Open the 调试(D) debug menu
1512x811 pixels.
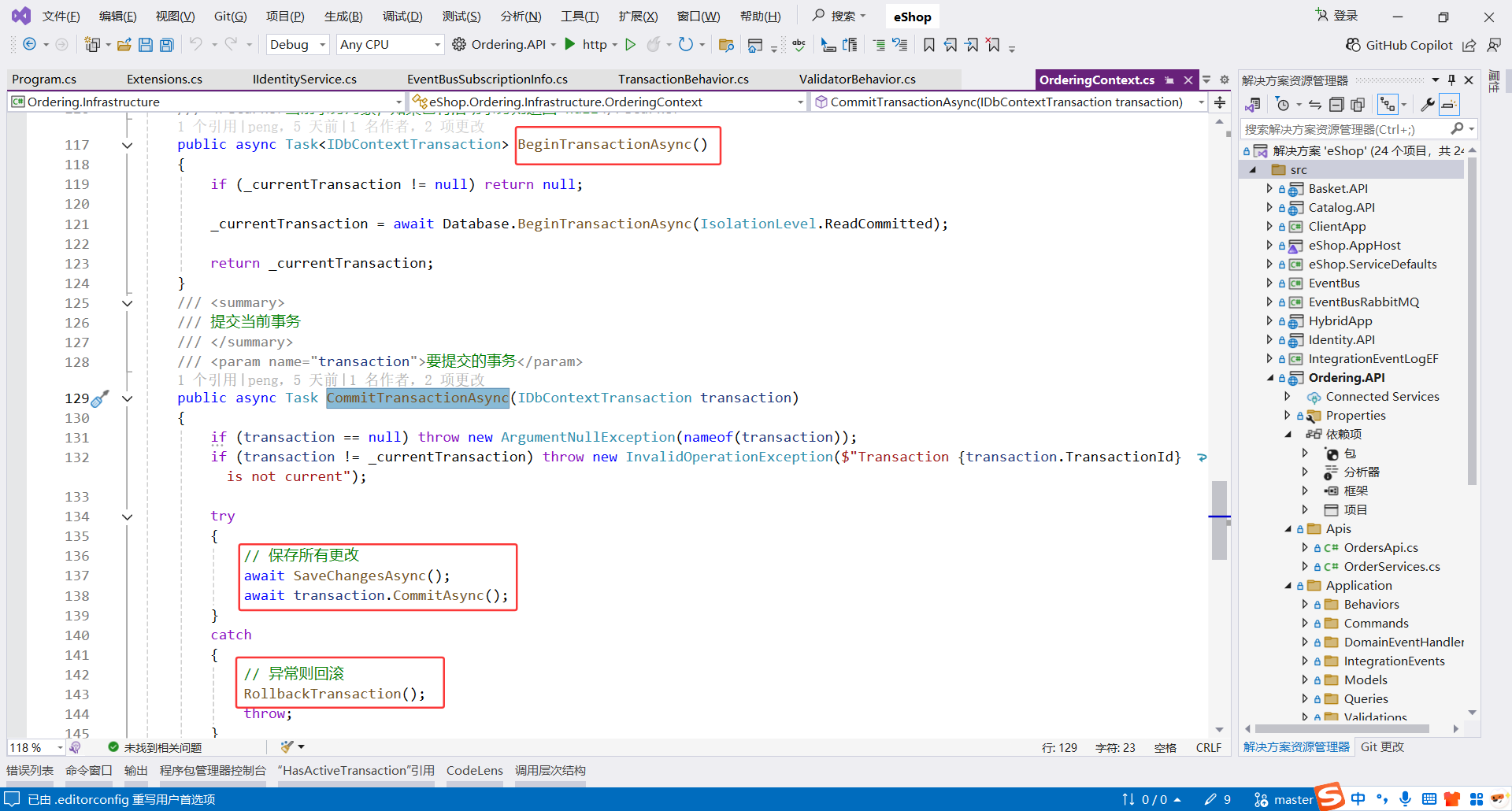(x=402, y=17)
